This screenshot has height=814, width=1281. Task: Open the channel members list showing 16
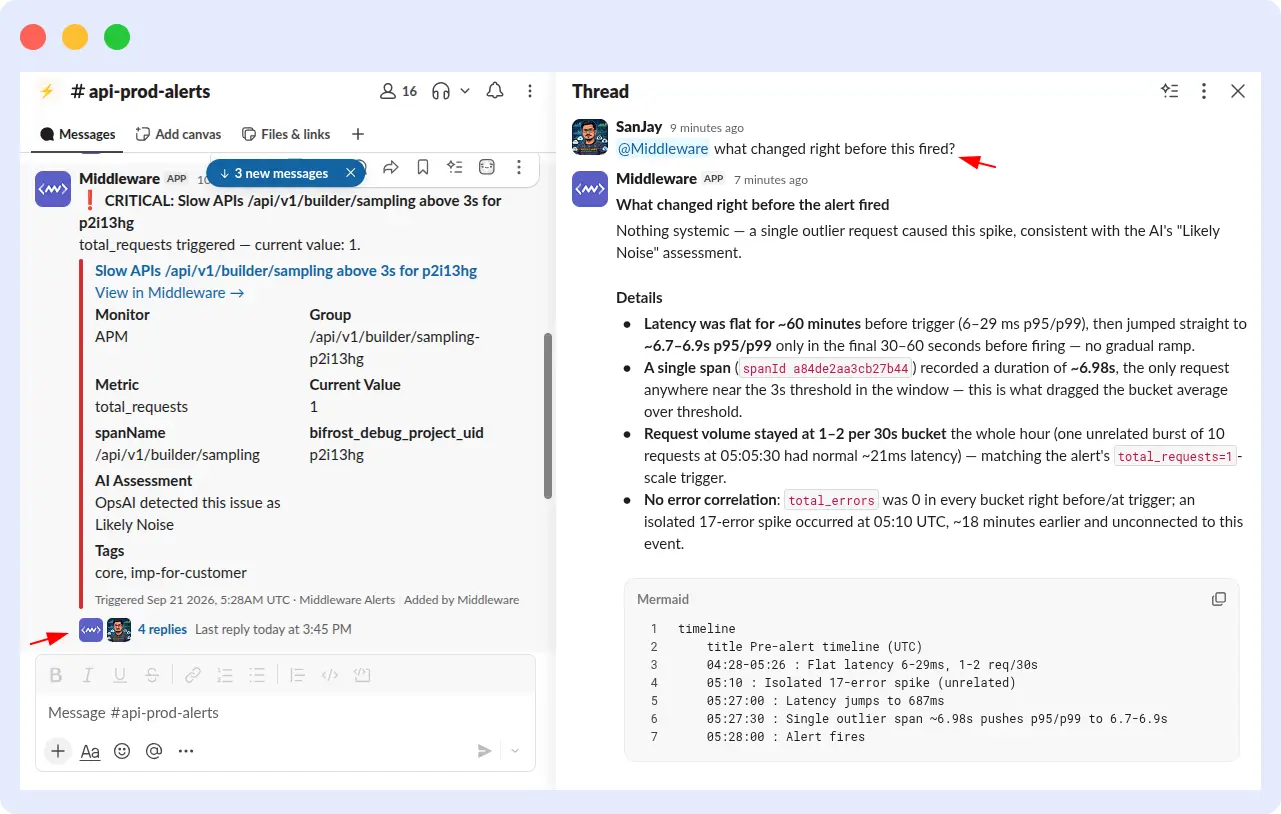coord(398,91)
